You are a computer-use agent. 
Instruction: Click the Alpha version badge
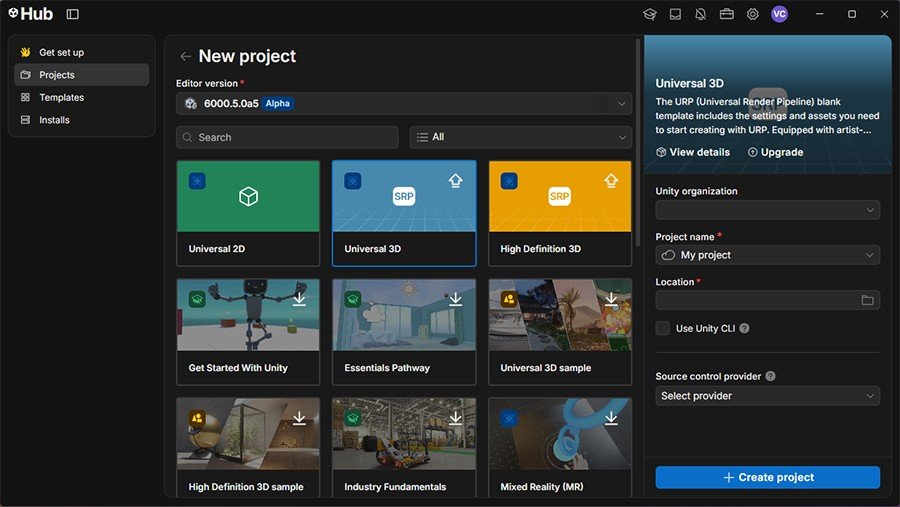pos(278,103)
